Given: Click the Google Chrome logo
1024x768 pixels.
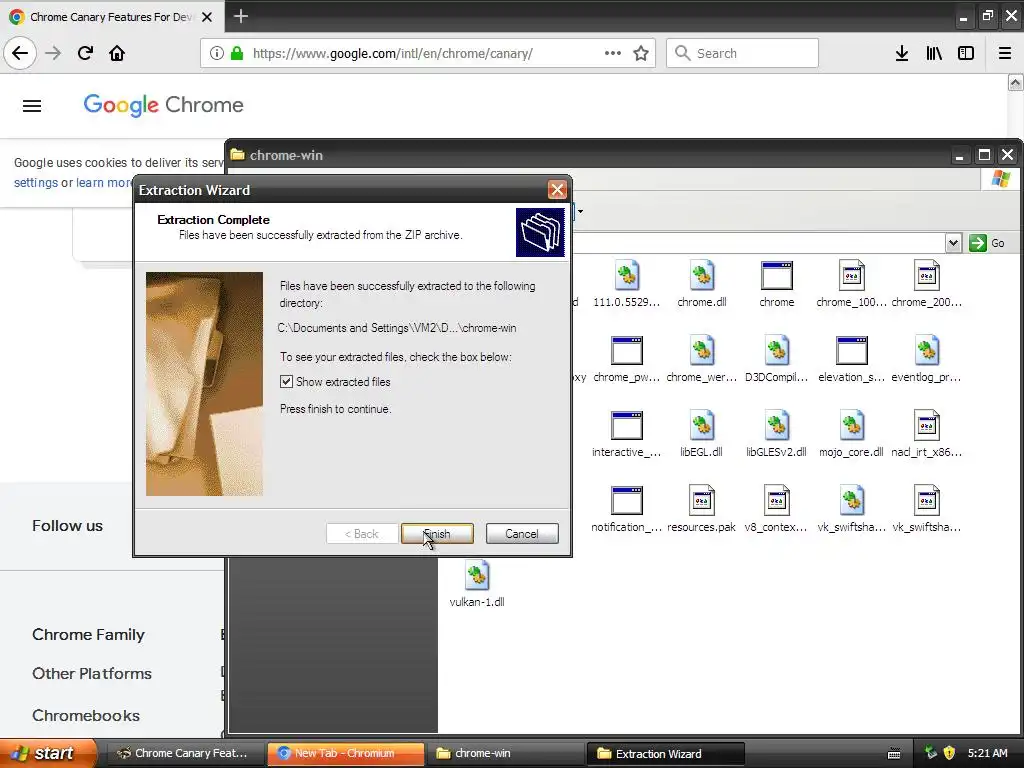Looking at the screenshot, I should 163,104.
